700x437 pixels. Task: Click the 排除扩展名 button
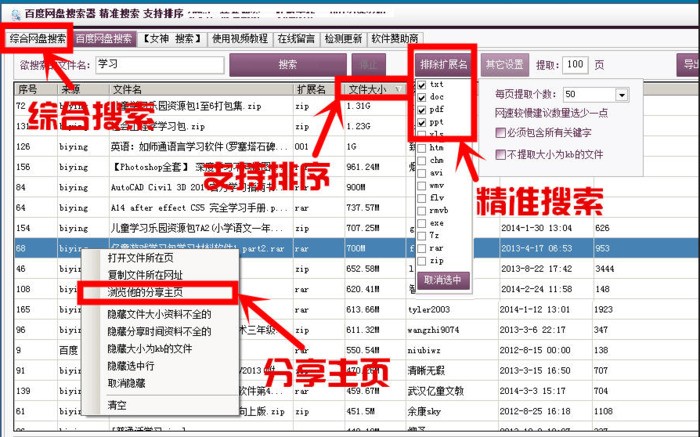(443, 65)
